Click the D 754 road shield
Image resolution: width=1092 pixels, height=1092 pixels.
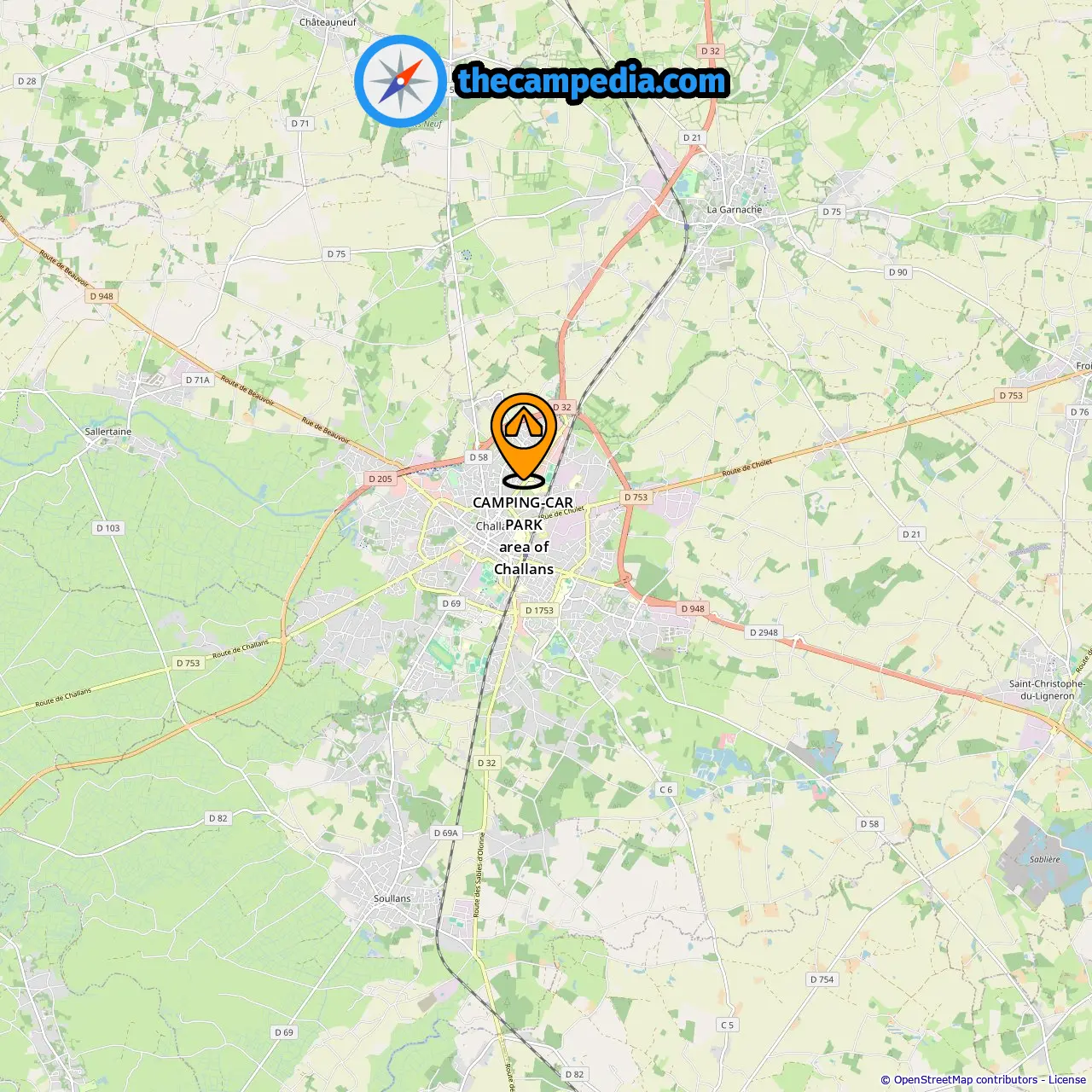point(822,979)
